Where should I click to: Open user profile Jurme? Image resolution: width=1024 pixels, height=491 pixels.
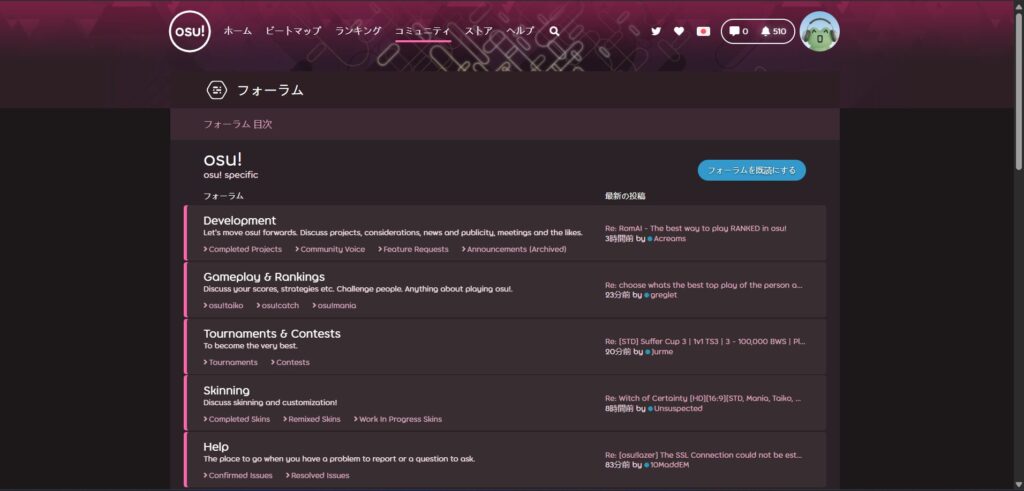(662, 351)
